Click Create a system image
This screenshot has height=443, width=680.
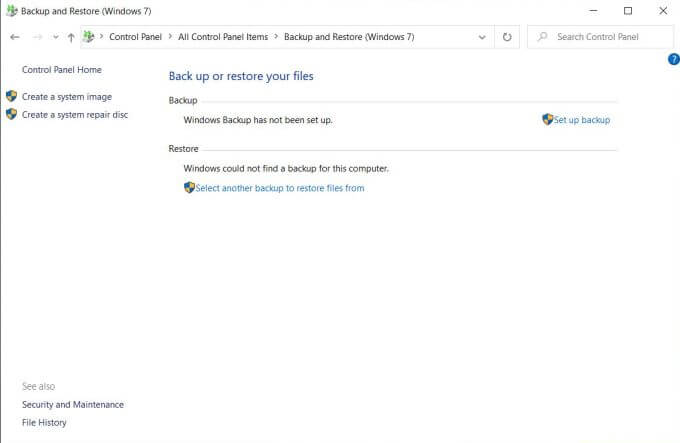67,97
